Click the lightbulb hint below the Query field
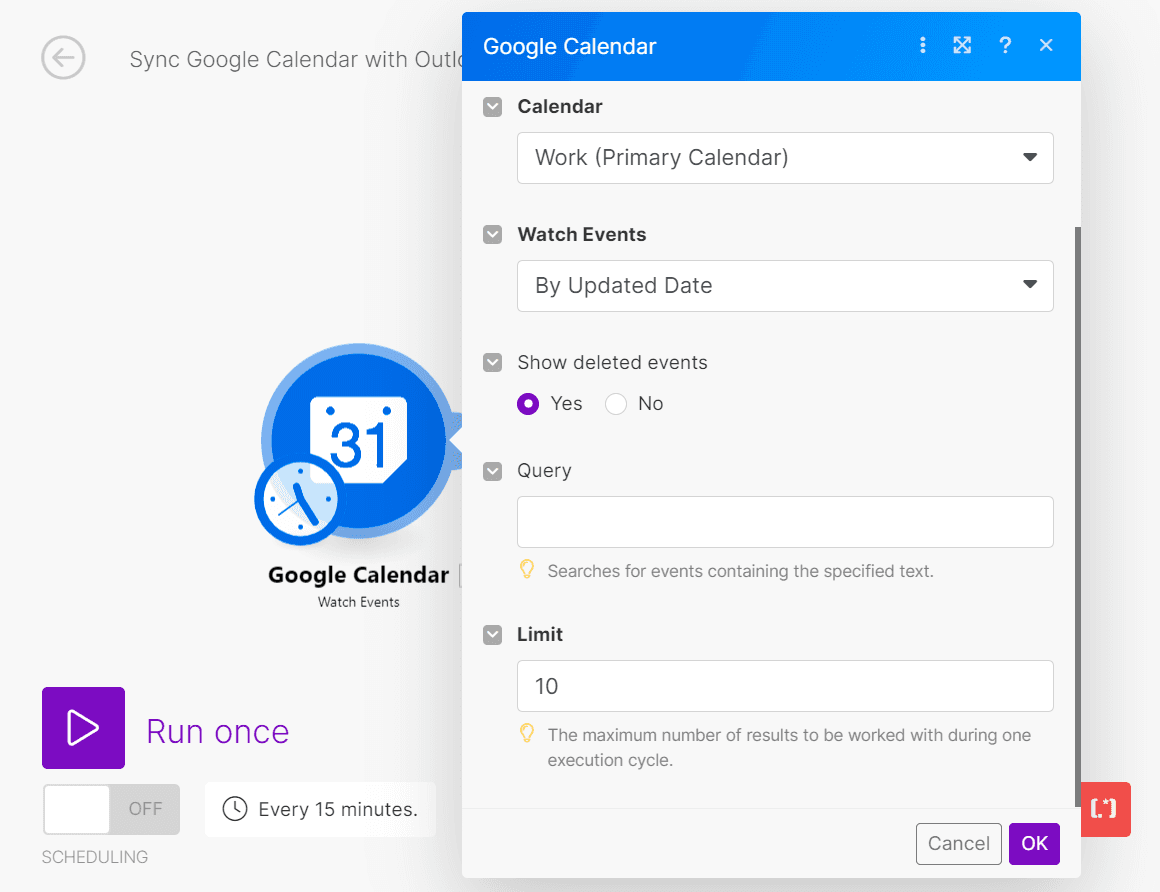Image resolution: width=1160 pixels, height=892 pixels. pos(527,568)
